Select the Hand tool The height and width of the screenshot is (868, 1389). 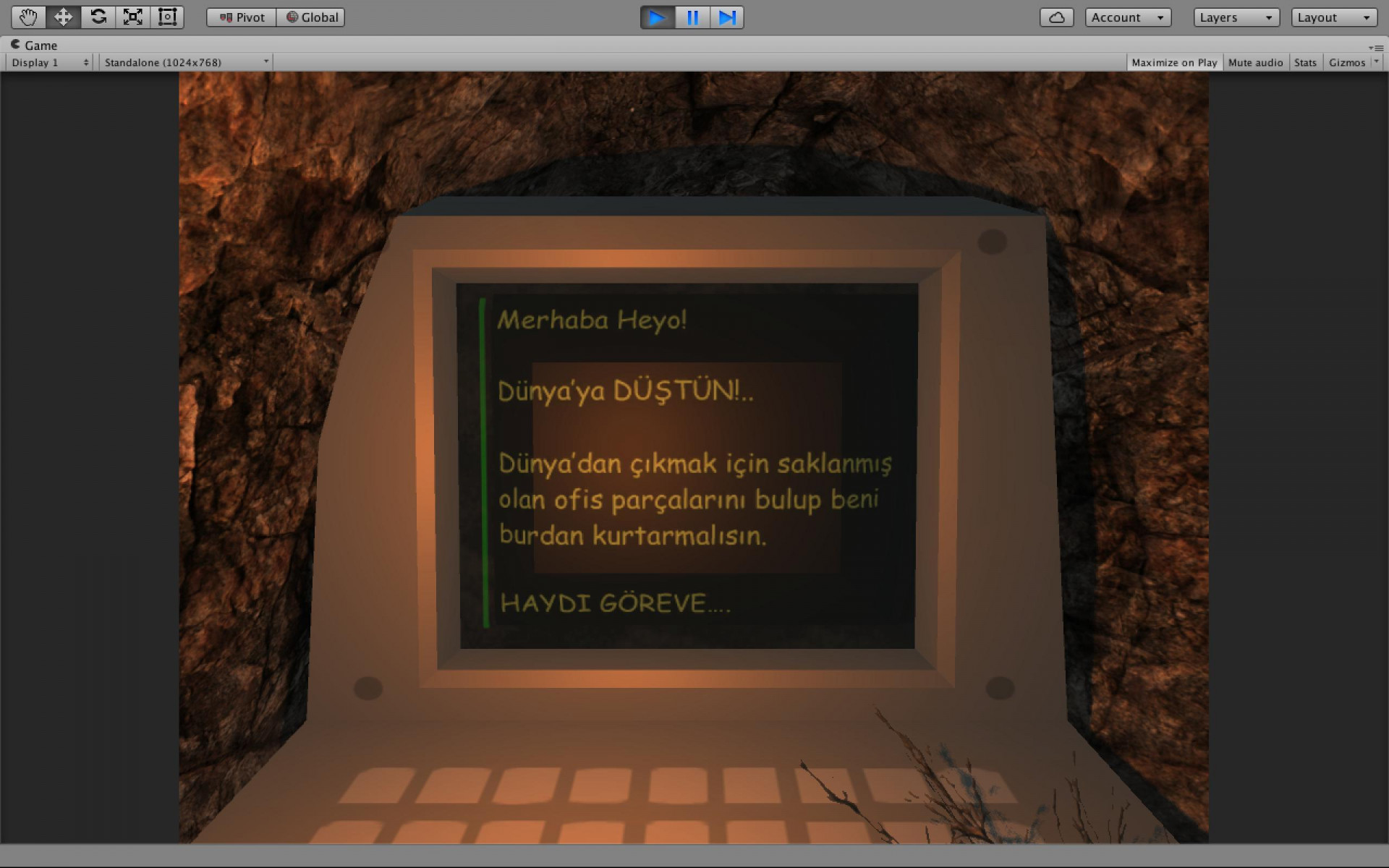pos(28,17)
